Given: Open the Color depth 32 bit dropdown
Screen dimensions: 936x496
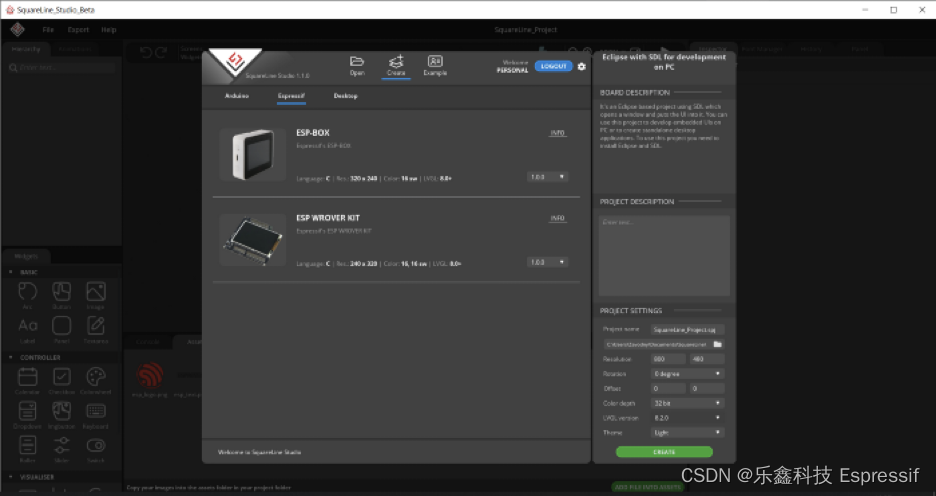Looking at the screenshot, I should pyautogui.click(x=687, y=403).
